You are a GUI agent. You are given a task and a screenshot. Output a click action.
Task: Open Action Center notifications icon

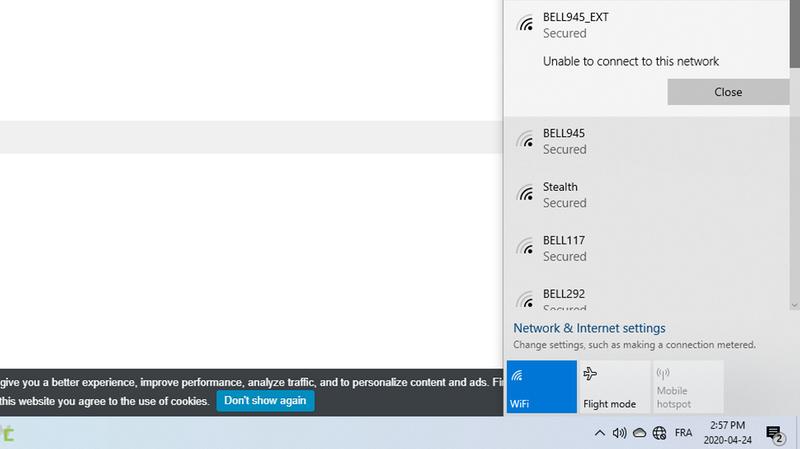774,433
